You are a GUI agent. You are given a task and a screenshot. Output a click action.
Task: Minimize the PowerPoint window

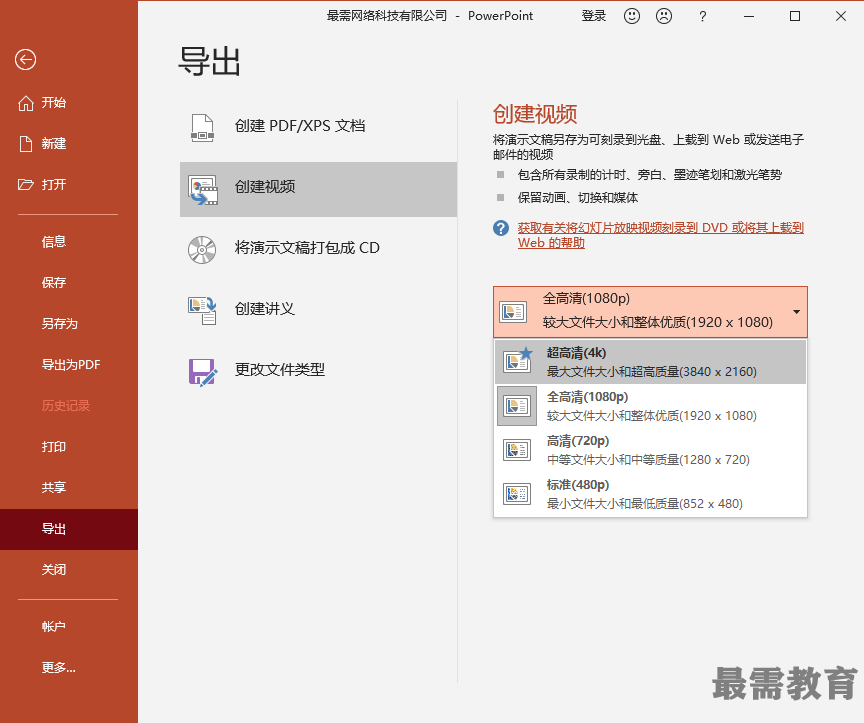749,17
